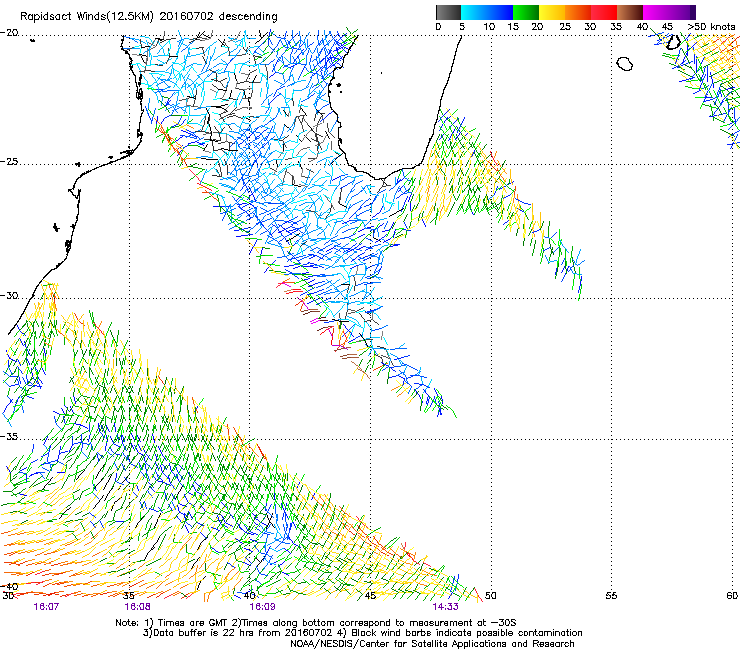This screenshot has height=650, width=740.
Task: Click the latitude label '-35'
Action: 9,437
